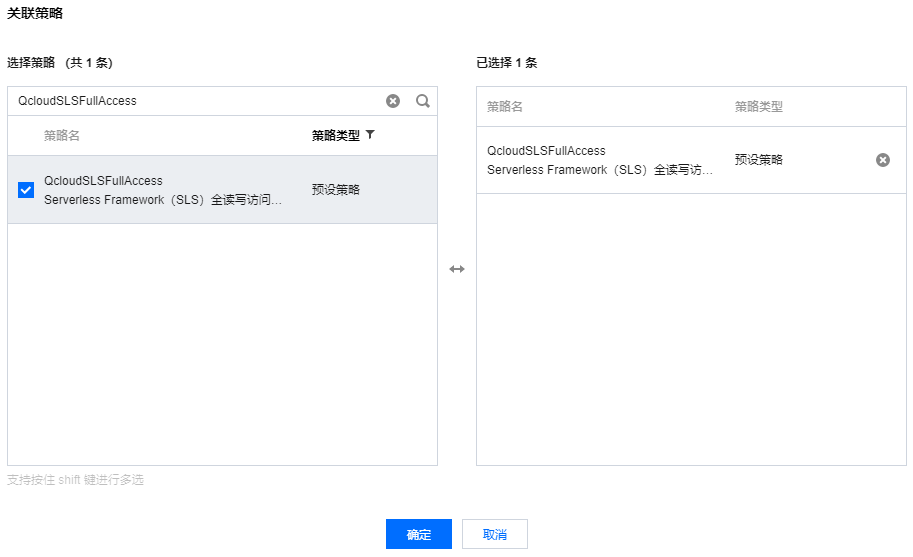The width and height of the screenshot is (913, 557).
Task: Click QcloudSLSFullAccess name in selected panel
Action: pyautogui.click(x=546, y=151)
